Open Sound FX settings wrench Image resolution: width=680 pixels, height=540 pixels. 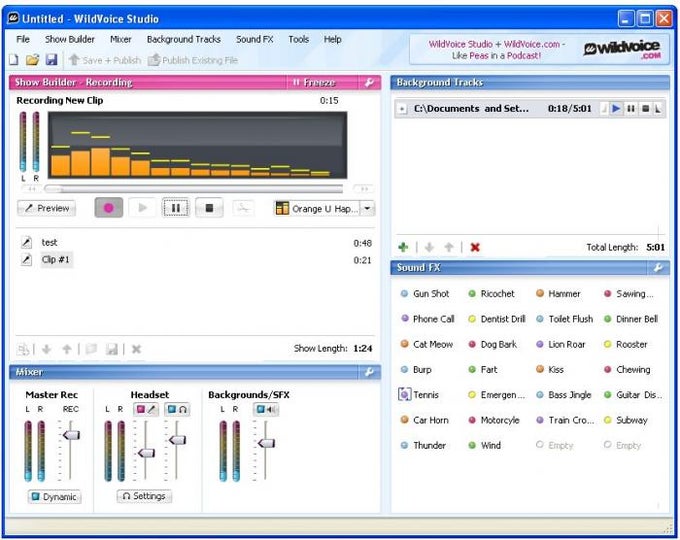coord(658,268)
